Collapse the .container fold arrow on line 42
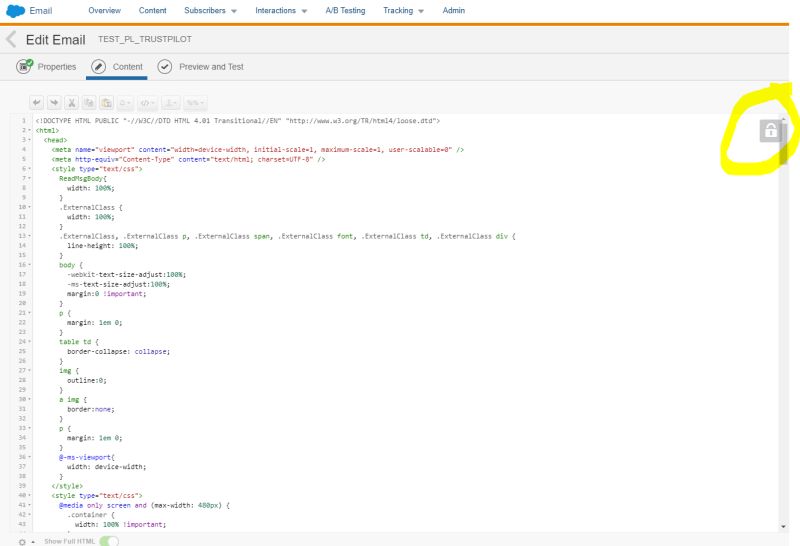800x546 pixels. pos(30,515)
